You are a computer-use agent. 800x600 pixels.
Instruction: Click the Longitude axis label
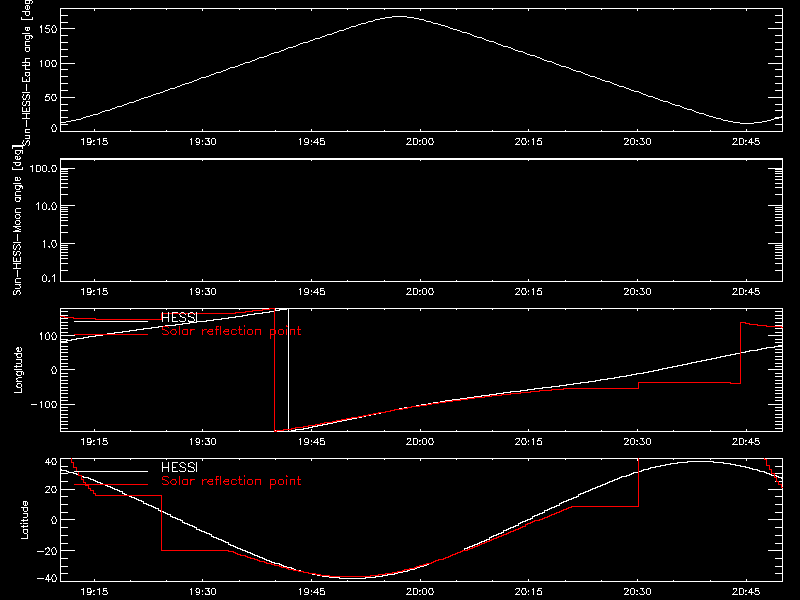(18, 370)
